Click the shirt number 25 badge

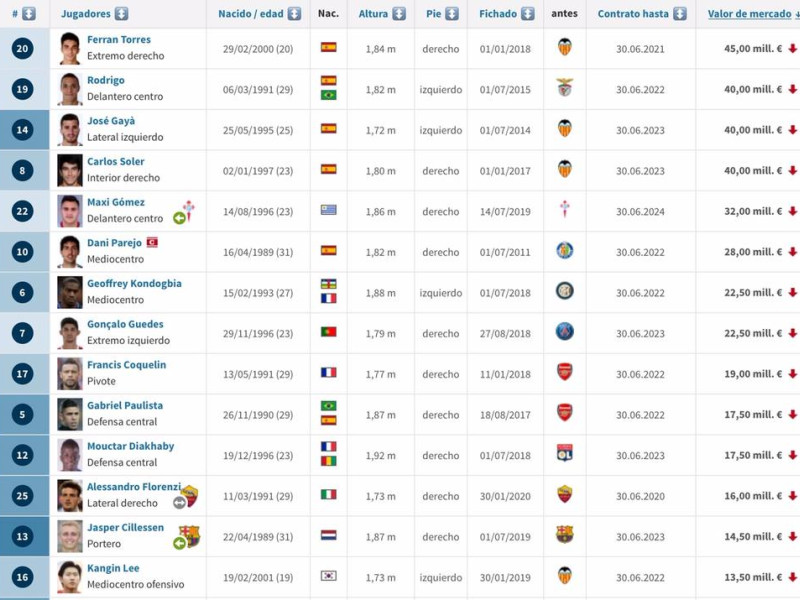point(22,495)
